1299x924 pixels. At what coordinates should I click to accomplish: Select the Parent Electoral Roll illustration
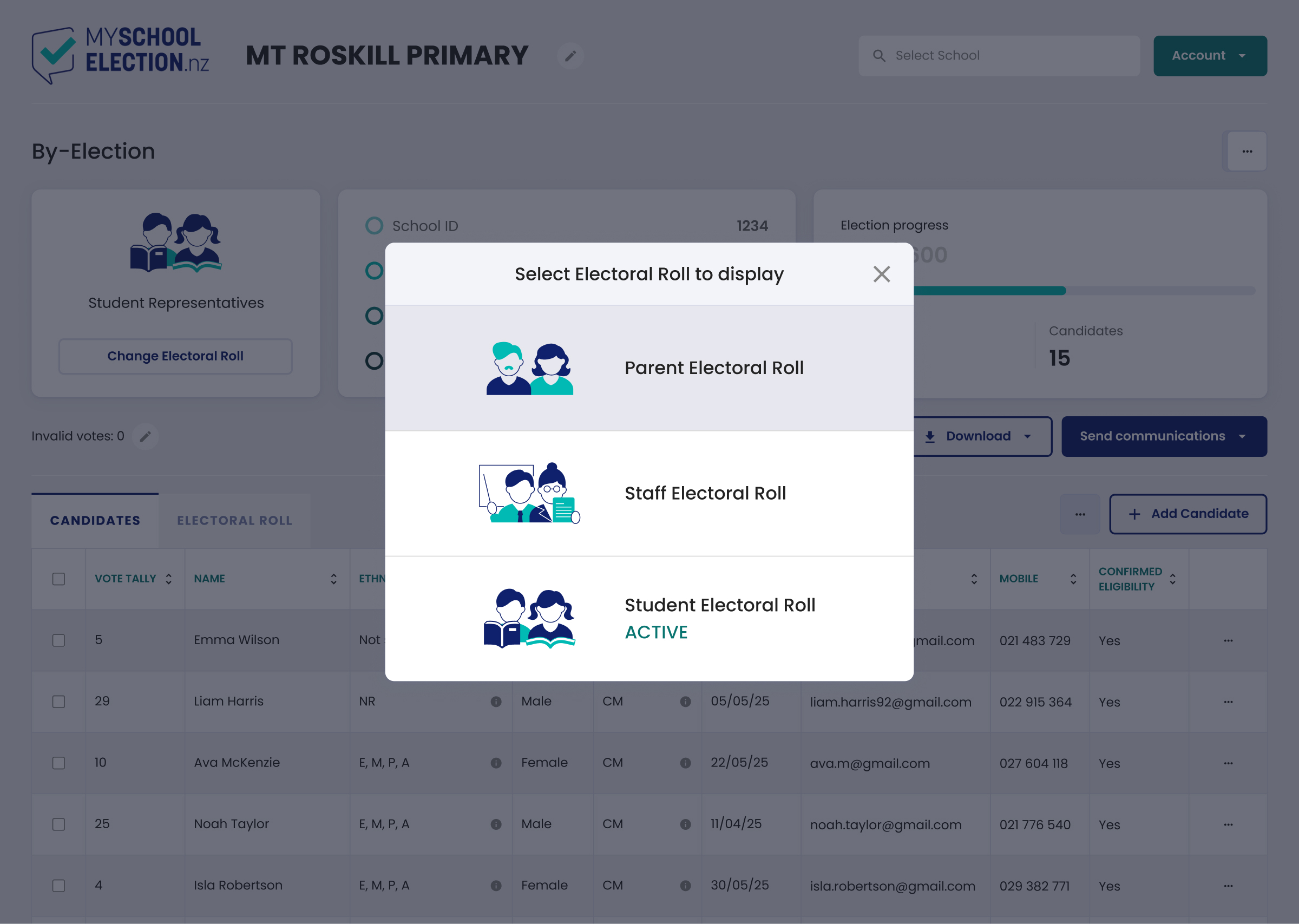pos(529,369)
